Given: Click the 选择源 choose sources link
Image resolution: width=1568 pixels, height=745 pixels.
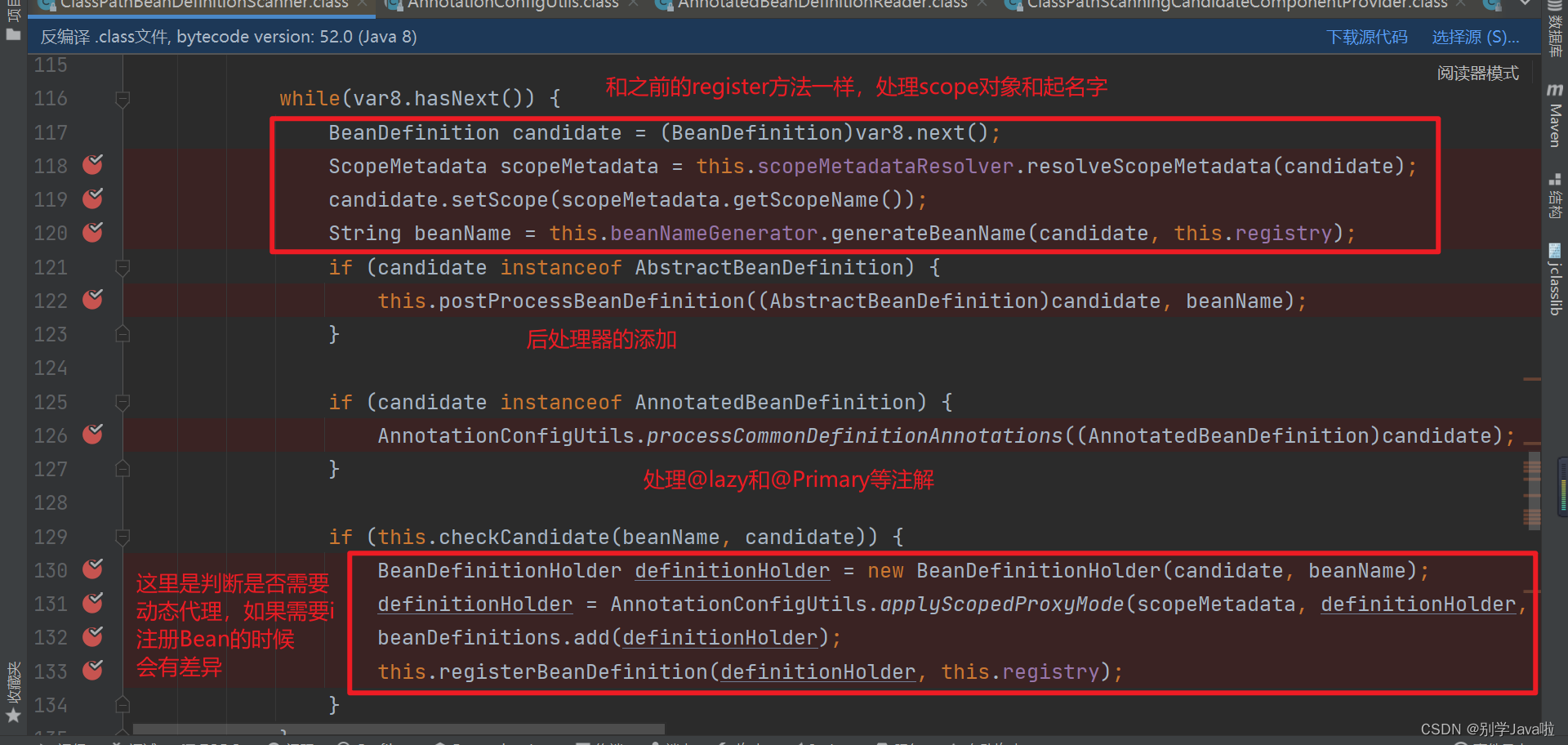Looking at the screenshot, I should click(1475, 37).
